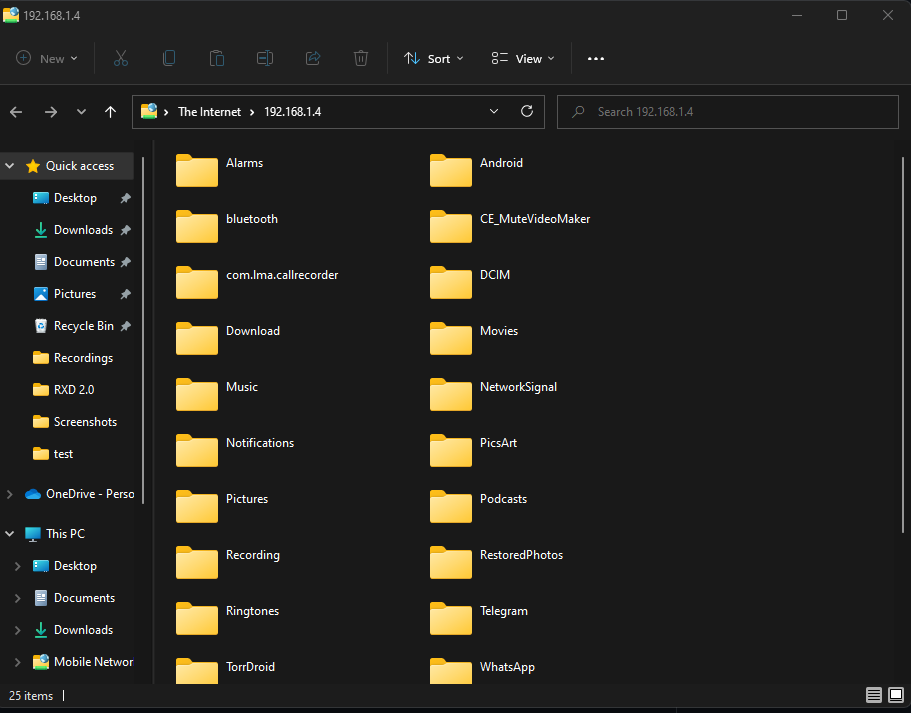Click the Copy icon in toolbar
This screenshot has height=713, width=911.
[169, 58]
